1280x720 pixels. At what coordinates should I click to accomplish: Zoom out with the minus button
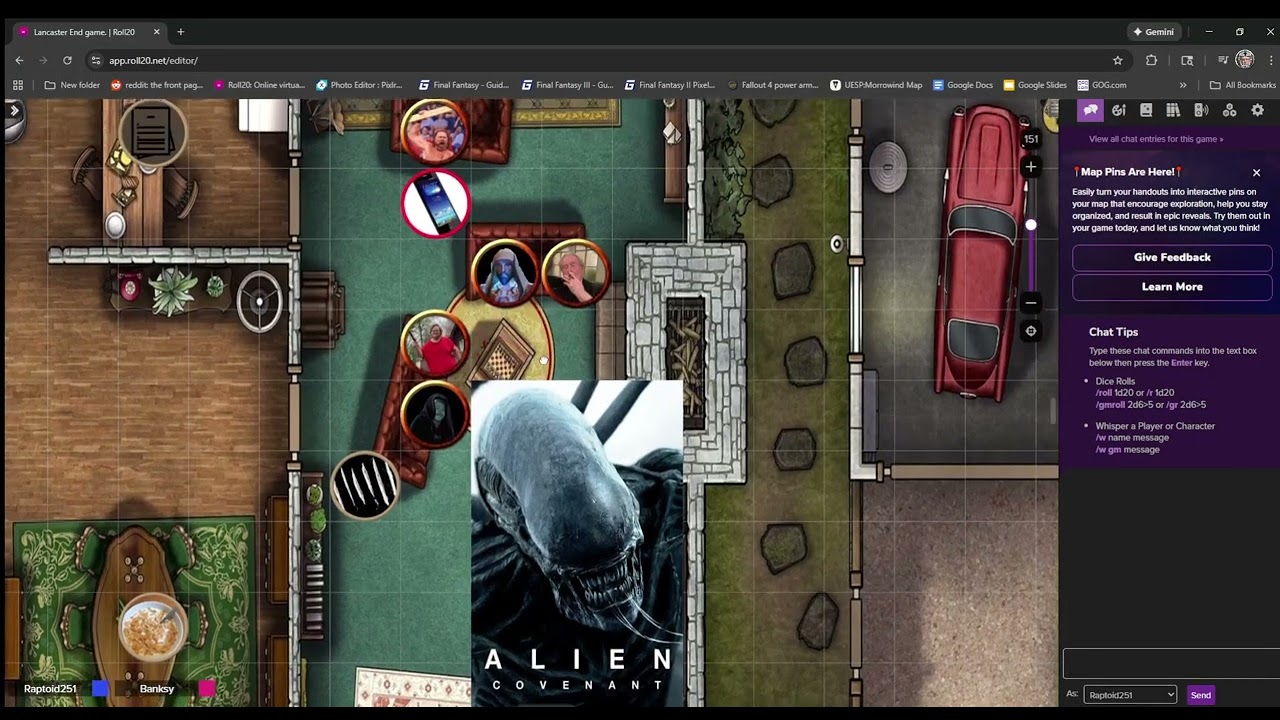pyautogui.click(x=1031, y=302)
